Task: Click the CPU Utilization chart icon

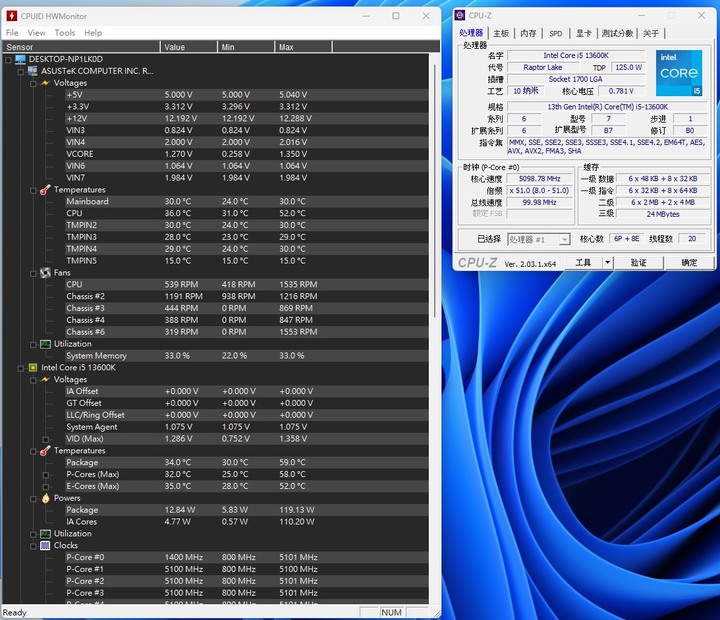Action: 45,534
